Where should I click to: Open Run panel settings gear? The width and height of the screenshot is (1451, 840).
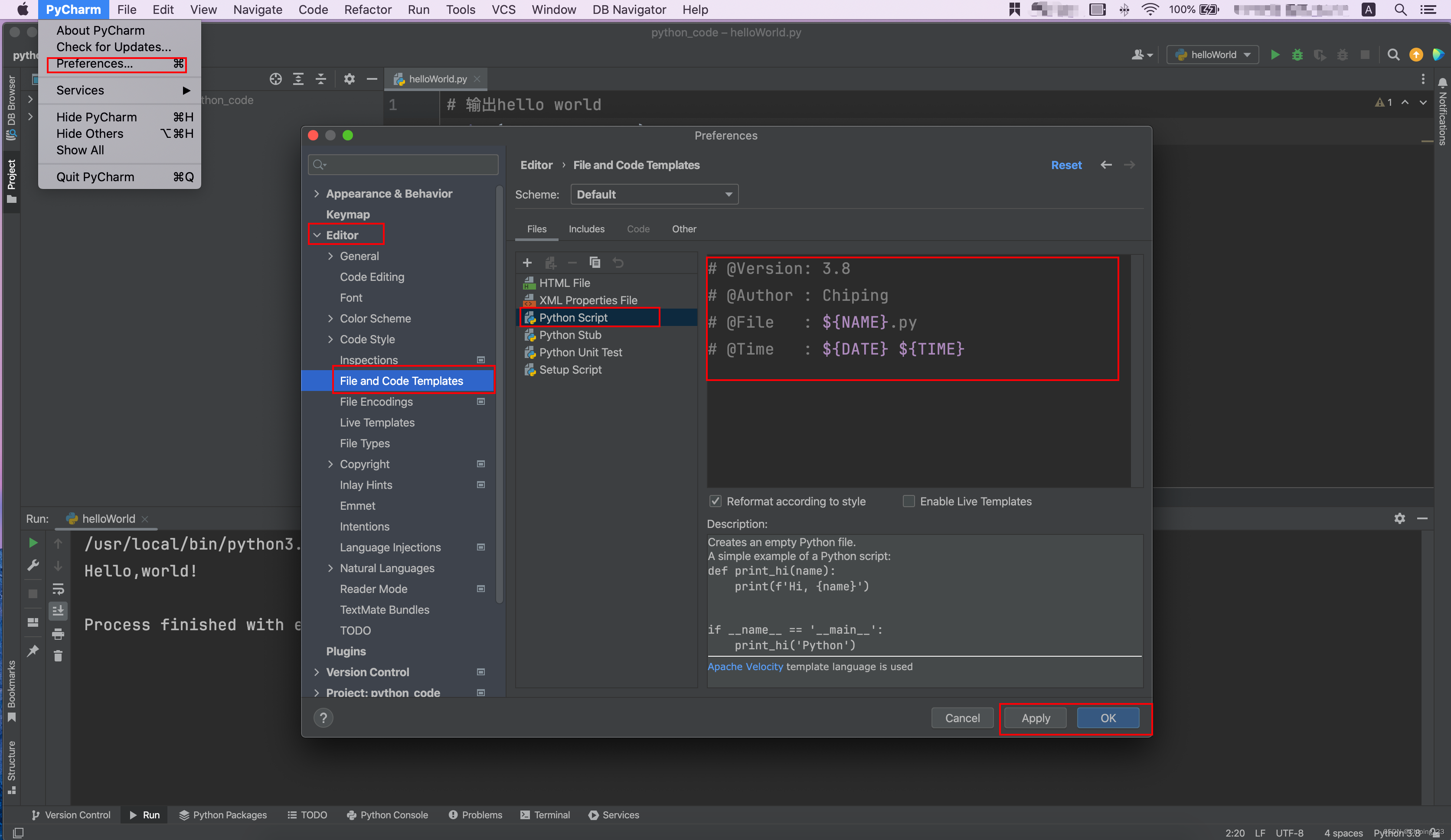1400,518
